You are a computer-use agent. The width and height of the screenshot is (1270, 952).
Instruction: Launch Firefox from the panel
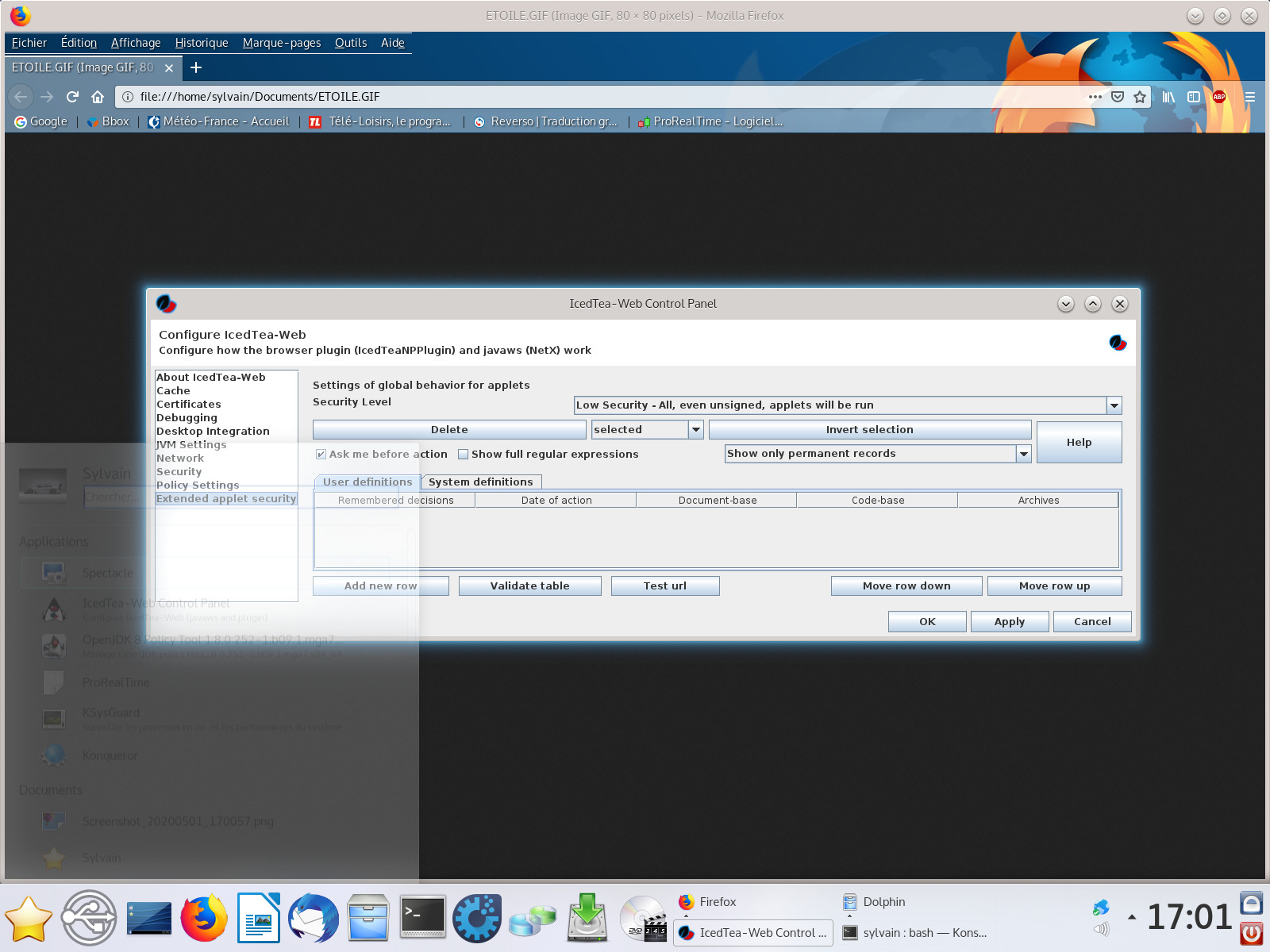click(x=204, y=918)
